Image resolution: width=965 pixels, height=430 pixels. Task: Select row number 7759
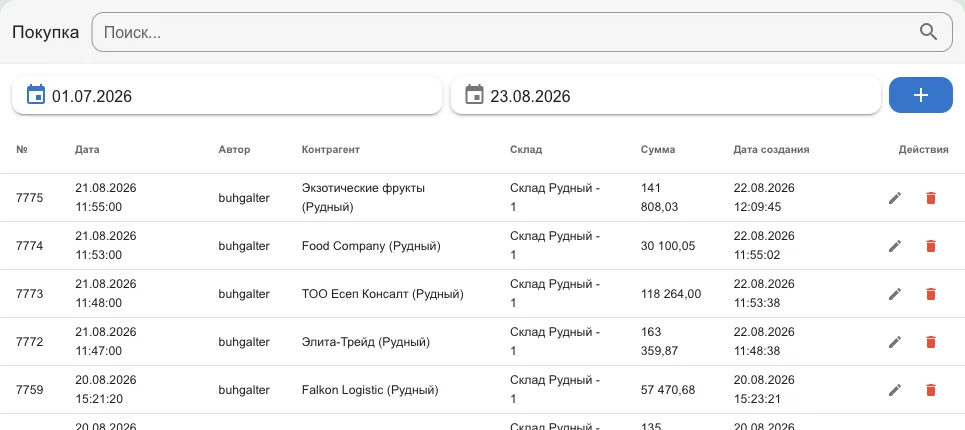click(x=30, y=390)
